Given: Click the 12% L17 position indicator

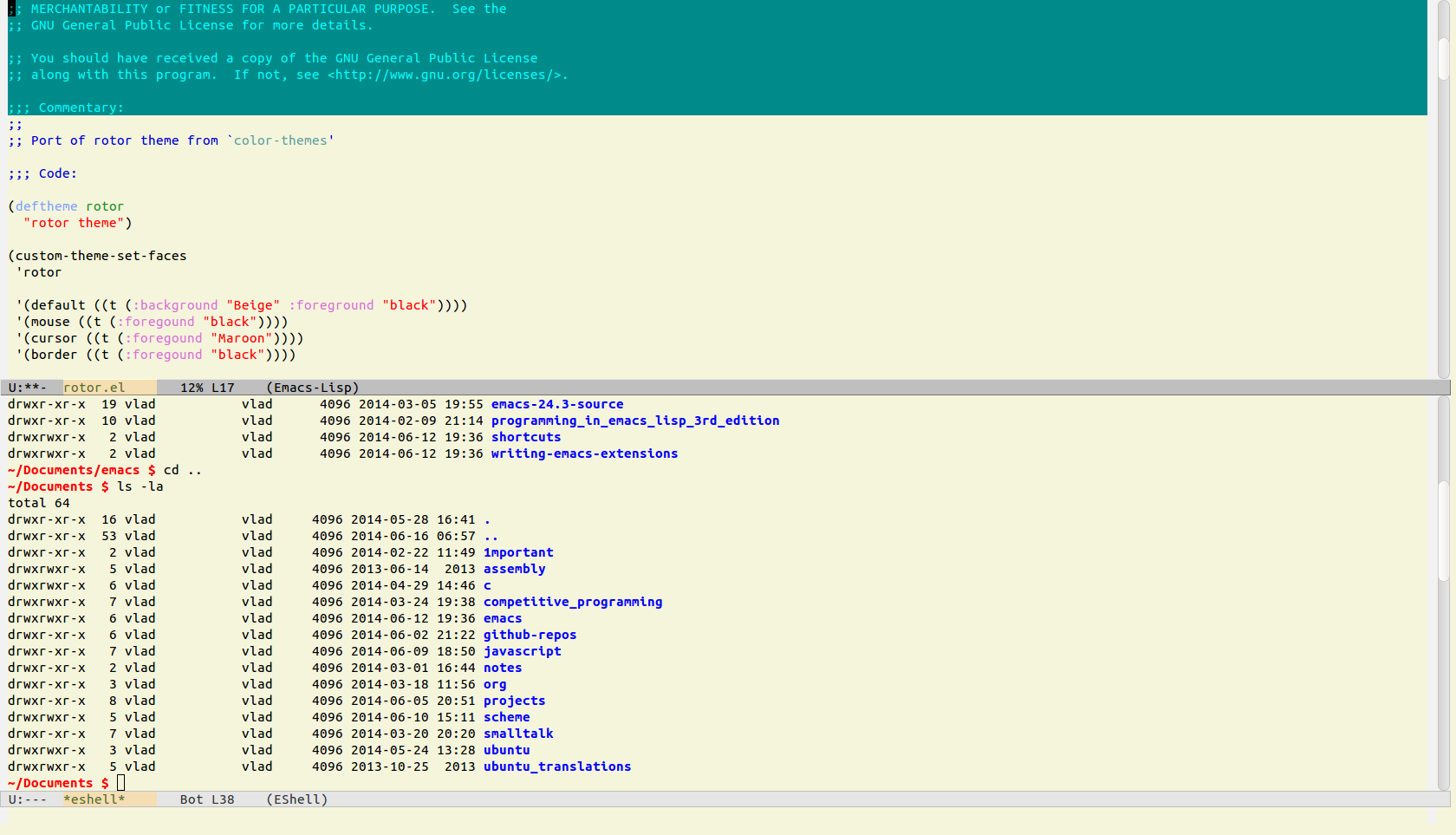Looking at the screenshot, I should point(207,388).
